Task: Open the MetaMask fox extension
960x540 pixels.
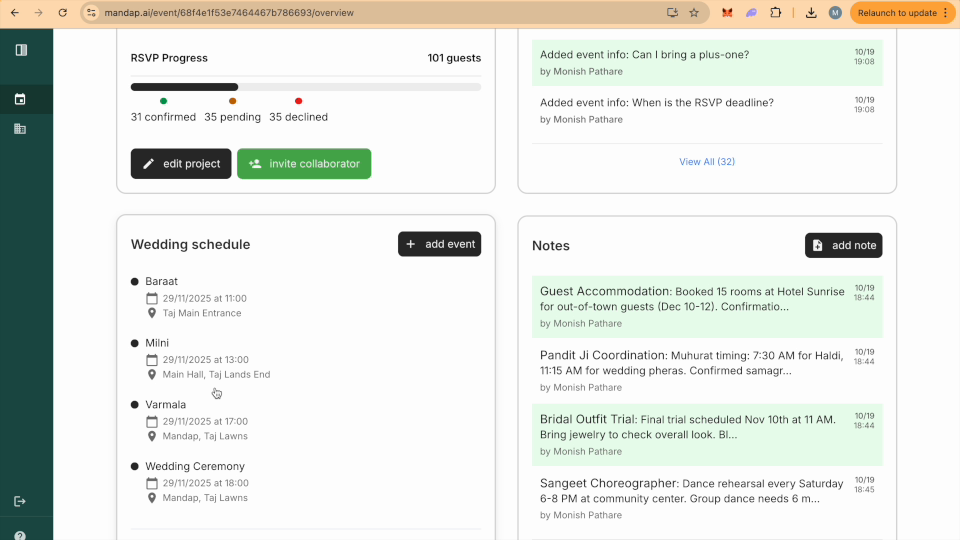Action: pos(727,13)
